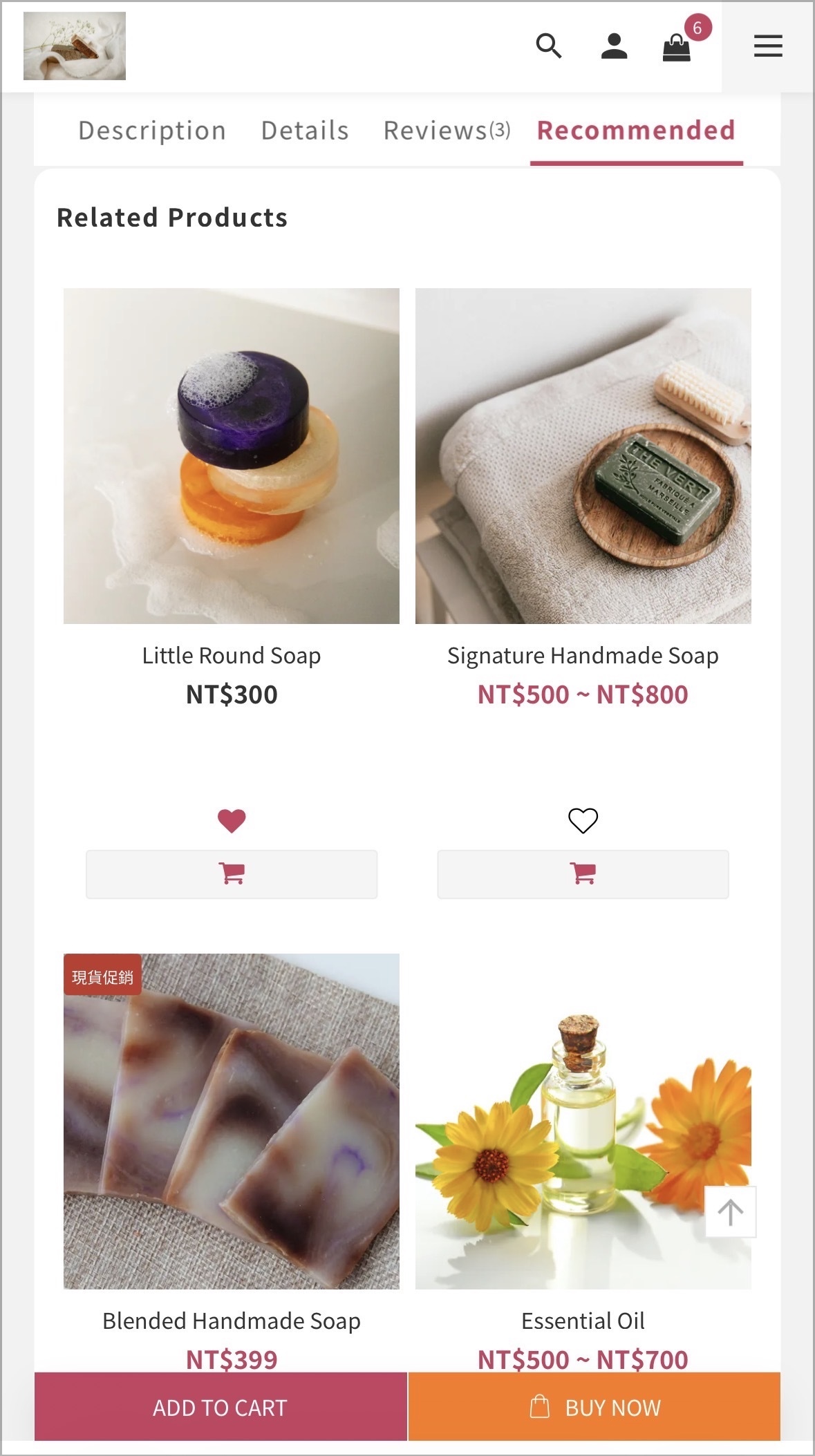
Task: Select the Recommended tab
Action: point(636,131)
